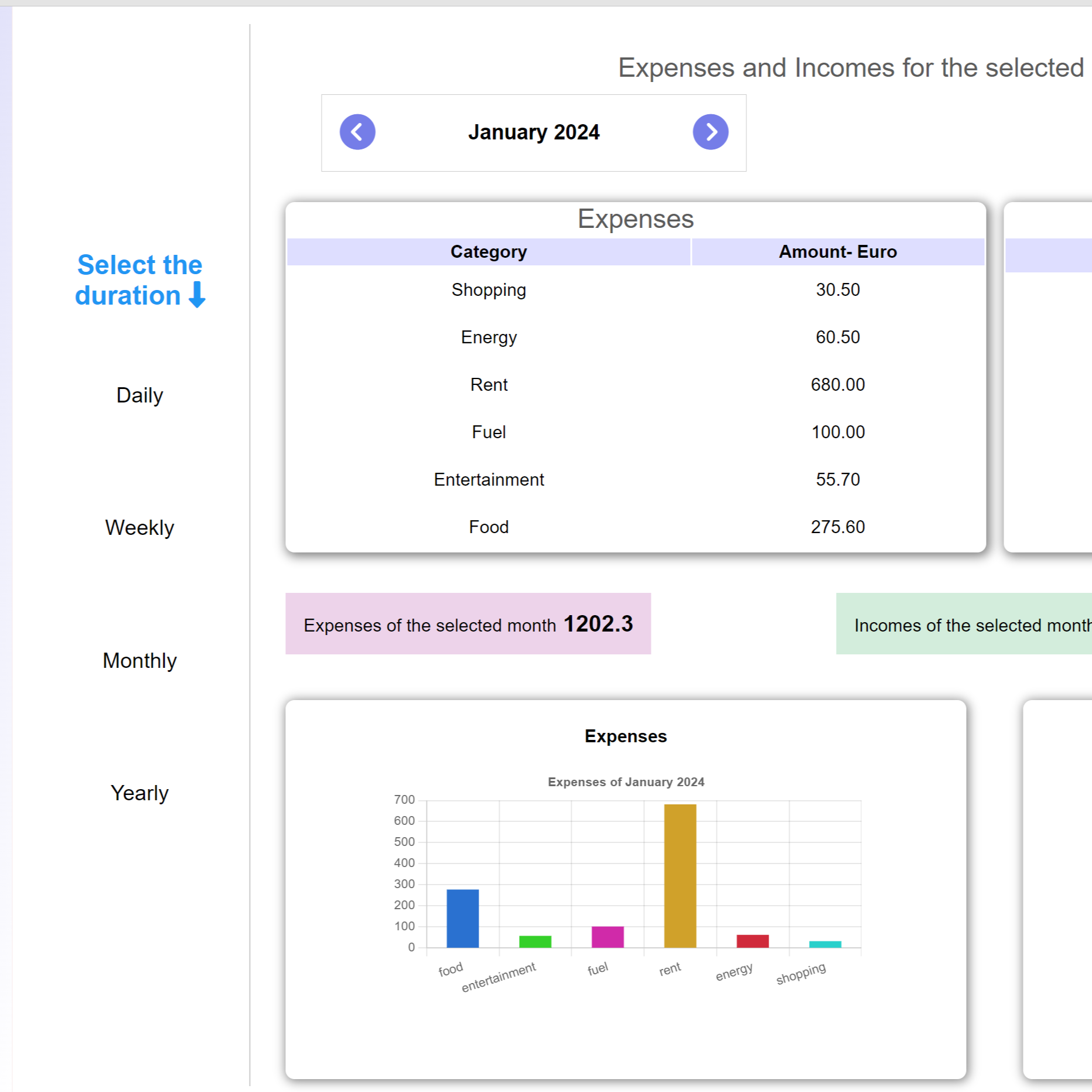Click the Expenses panel title

tap(634, 219)
